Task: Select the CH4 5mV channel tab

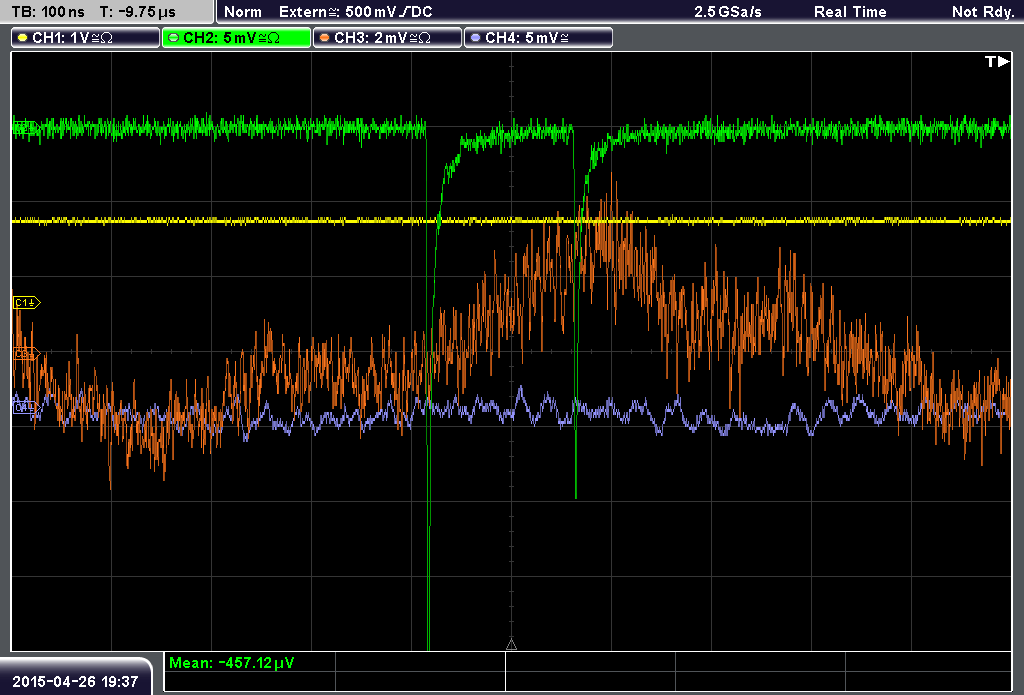Action: (538, 38)
